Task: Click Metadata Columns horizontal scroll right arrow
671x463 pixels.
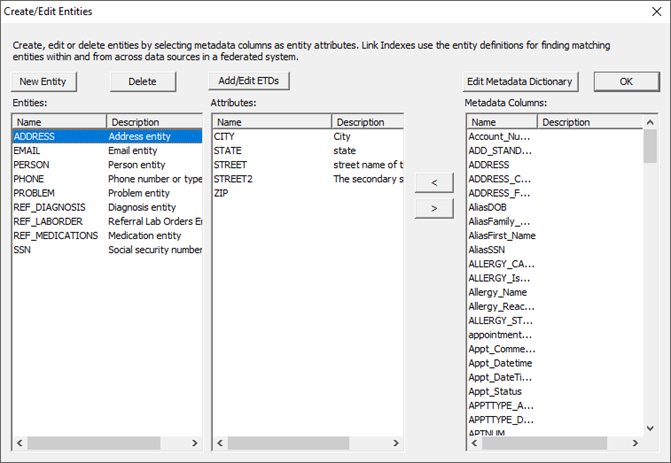Action: pos(635,443)
